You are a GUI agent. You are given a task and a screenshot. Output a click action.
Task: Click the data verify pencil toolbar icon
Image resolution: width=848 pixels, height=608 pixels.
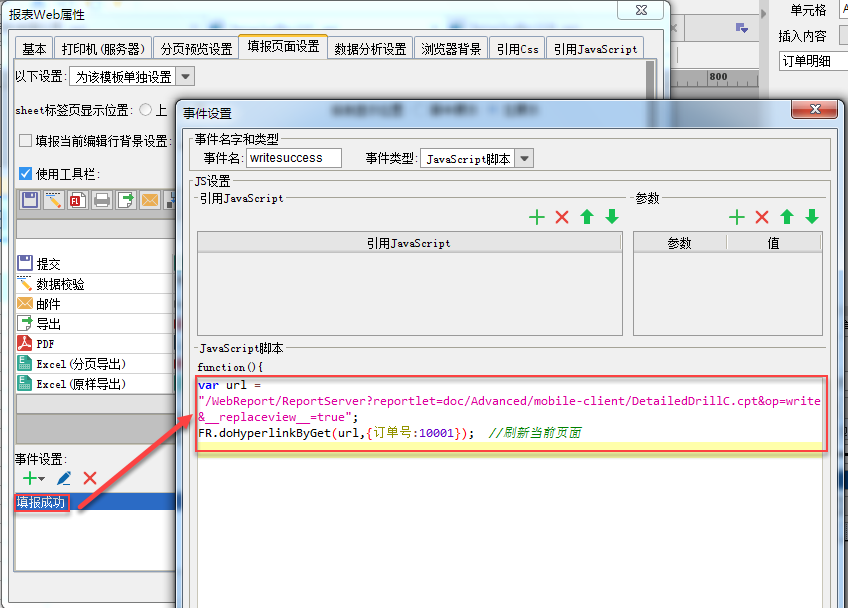pos(54,200)
